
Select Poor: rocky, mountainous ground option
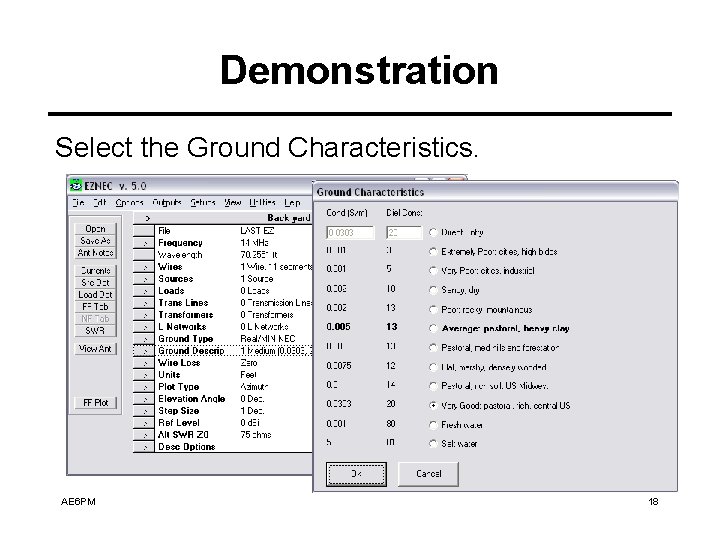(x=433, y=309)
